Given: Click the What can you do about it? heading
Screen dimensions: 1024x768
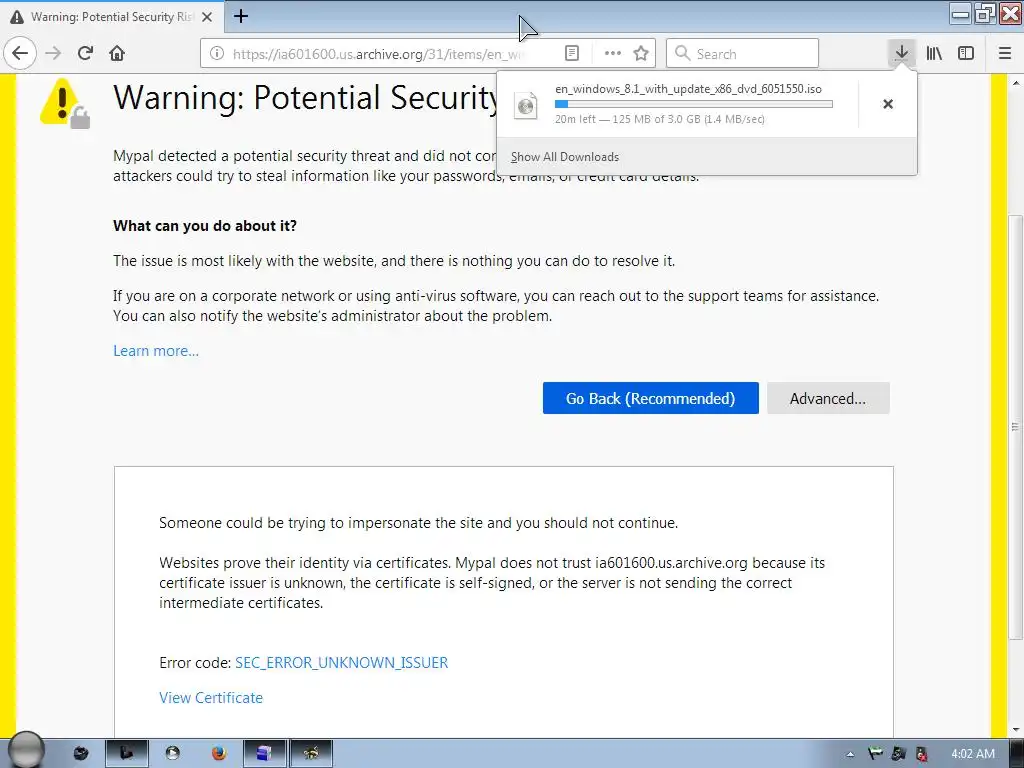Looking at the screenshot, I should point(204,226).
